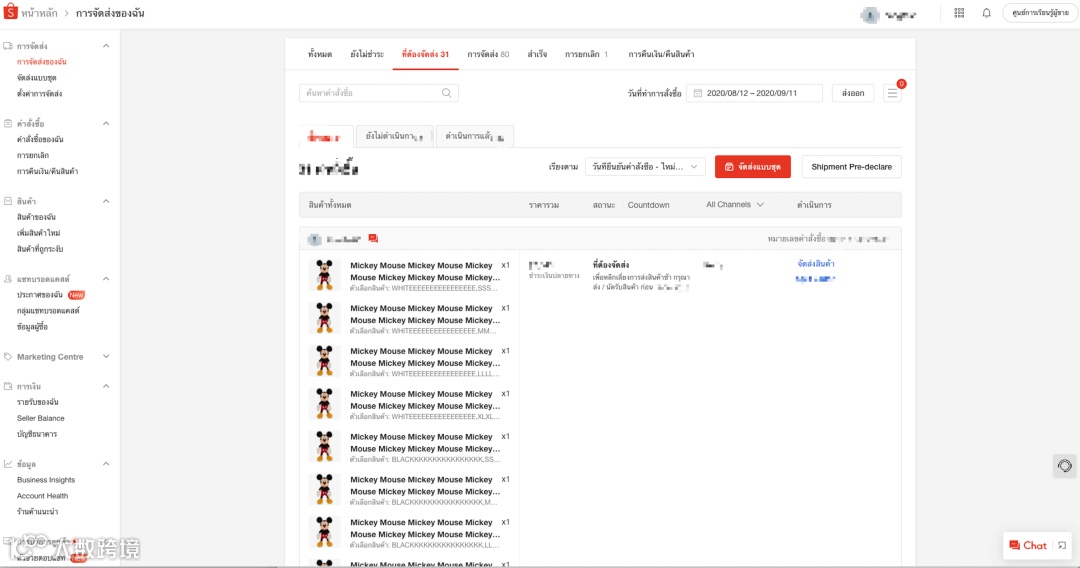Click the support headset floating icon
This screenshot has height=568, width=1080.
pyautogui.click(x=1065, y=466)
